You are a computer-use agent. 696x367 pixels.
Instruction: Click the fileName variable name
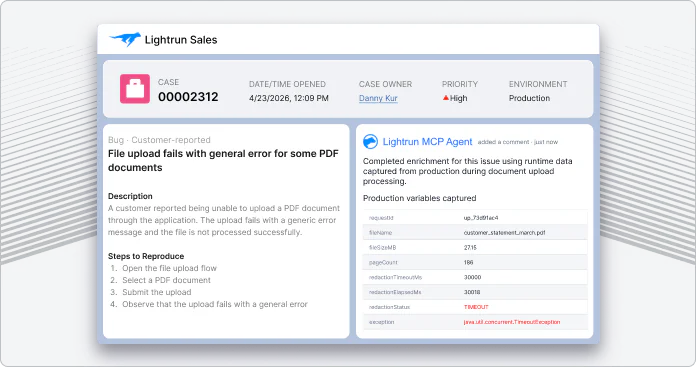[380, 233]
